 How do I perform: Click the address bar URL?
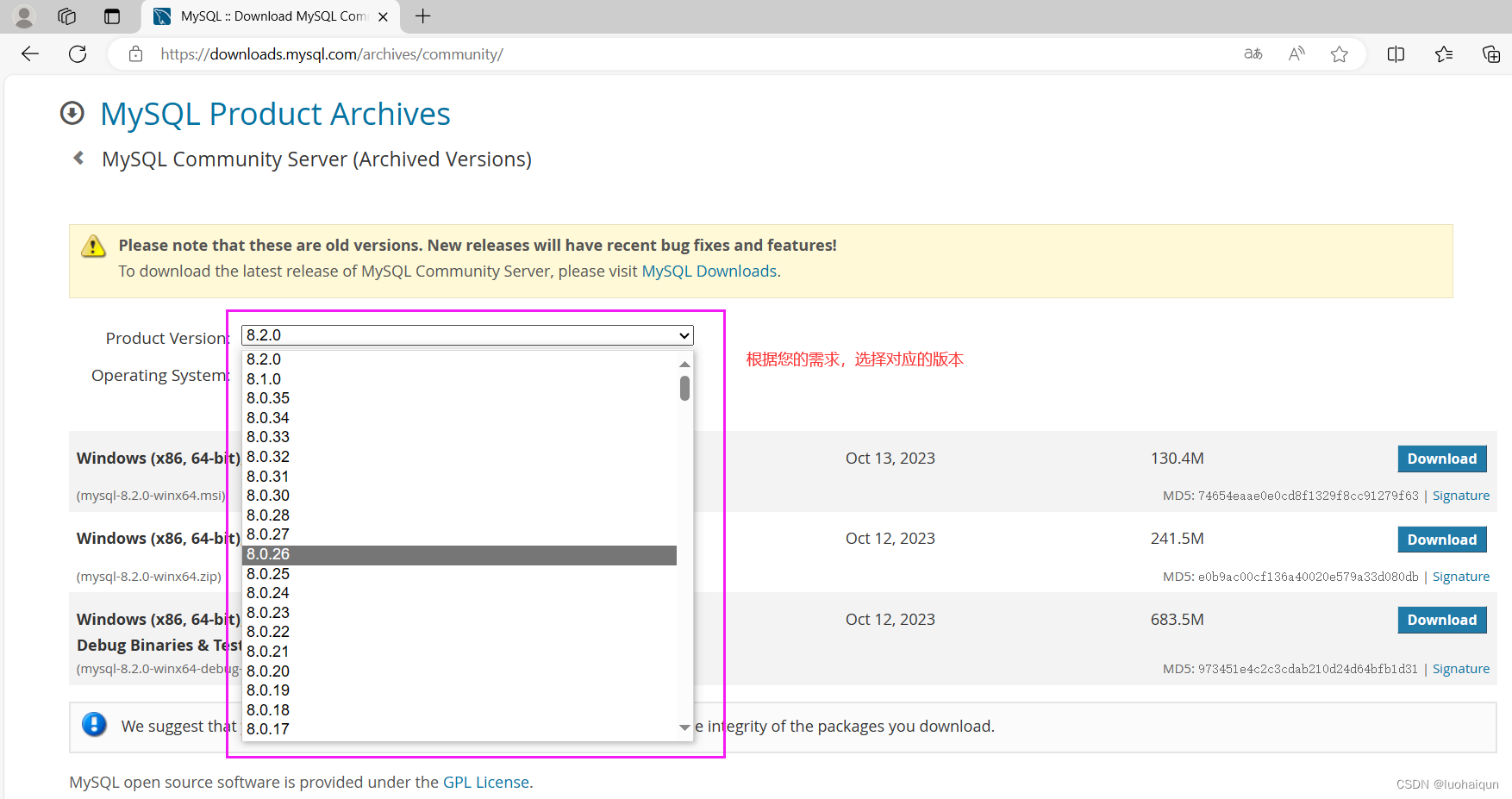332,54
